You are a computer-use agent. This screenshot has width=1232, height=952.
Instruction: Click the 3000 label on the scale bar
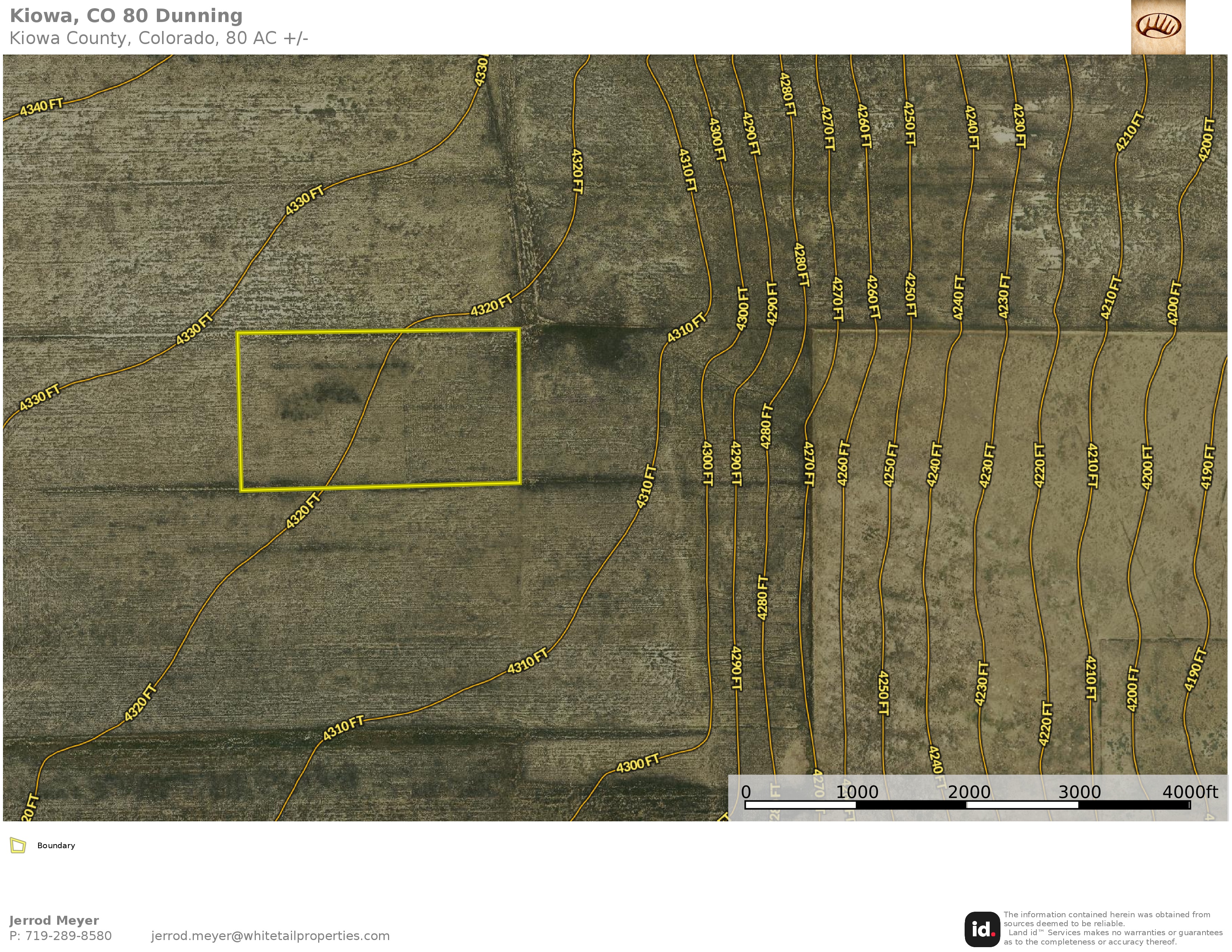[x=1079, y=792]
